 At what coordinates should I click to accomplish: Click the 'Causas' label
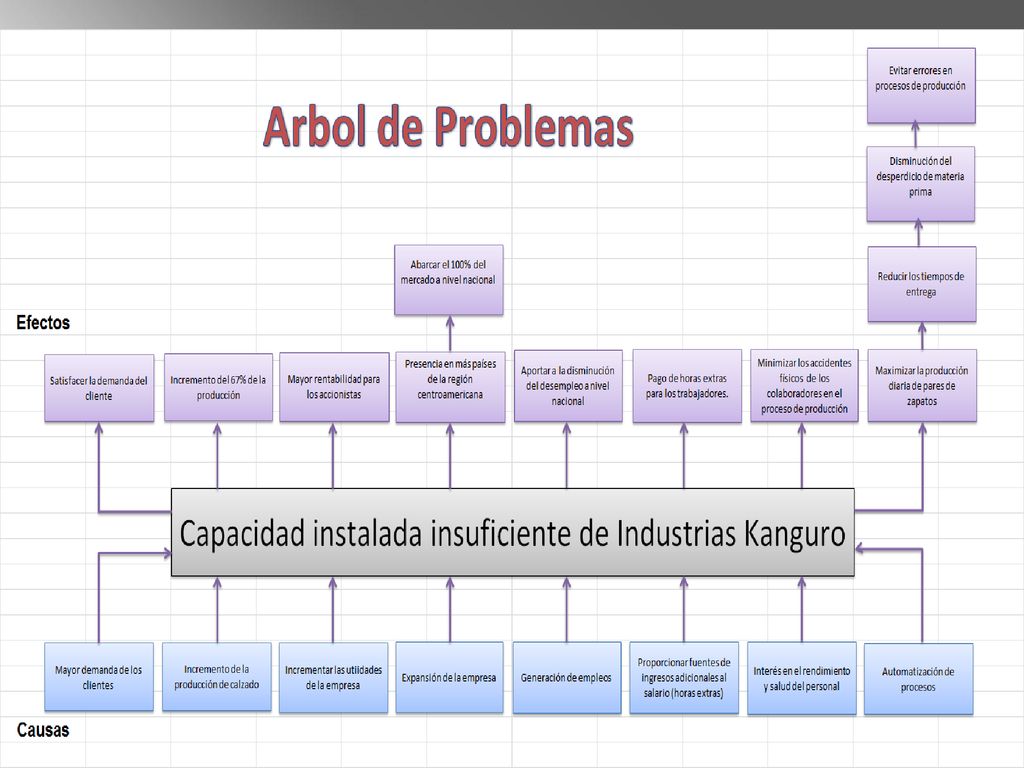point(43,729)
